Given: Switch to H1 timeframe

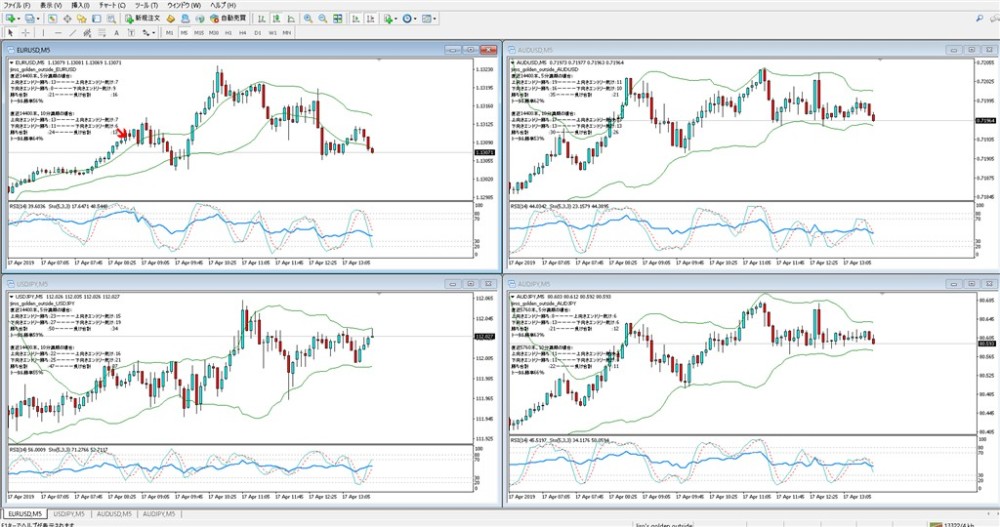Looking at the screenshot, I should [x=229, y=33].
